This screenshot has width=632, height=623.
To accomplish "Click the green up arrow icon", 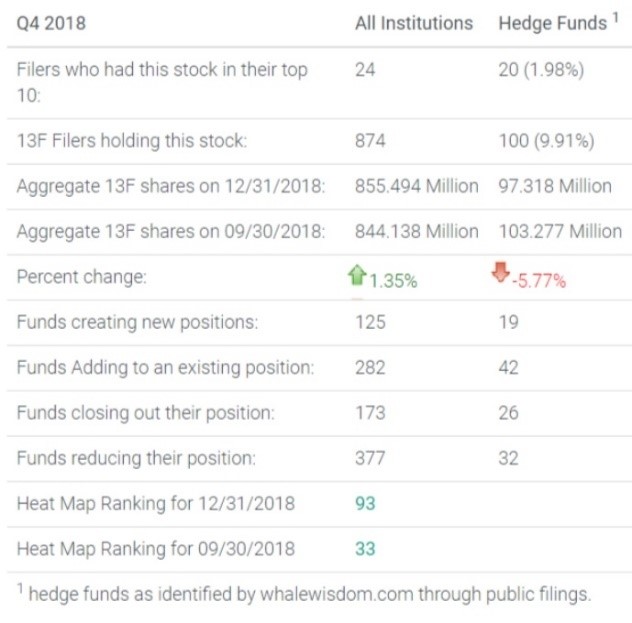I will tap(359, 277).
